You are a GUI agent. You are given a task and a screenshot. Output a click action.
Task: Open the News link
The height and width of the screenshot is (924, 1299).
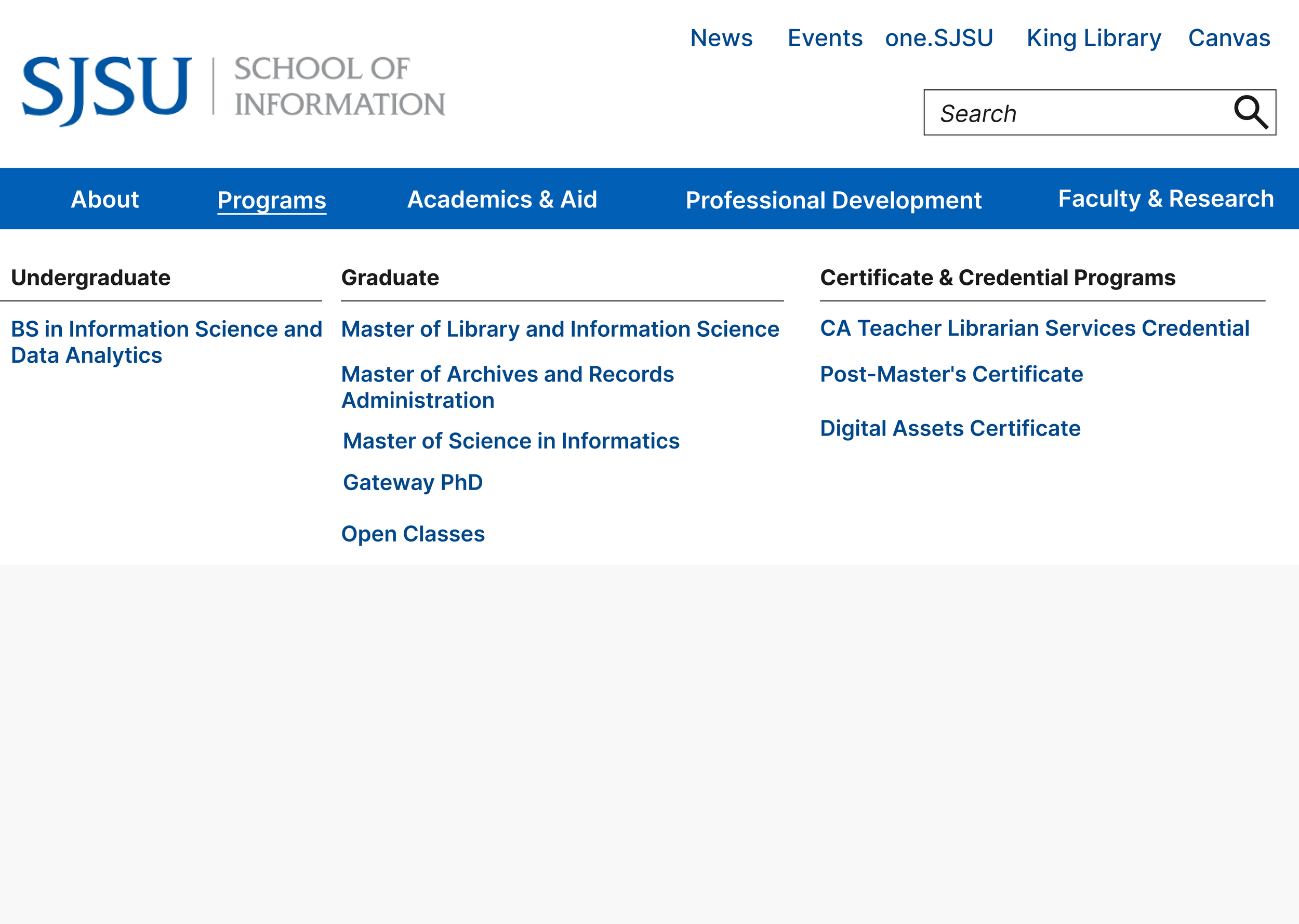click(x=721, y=38)
